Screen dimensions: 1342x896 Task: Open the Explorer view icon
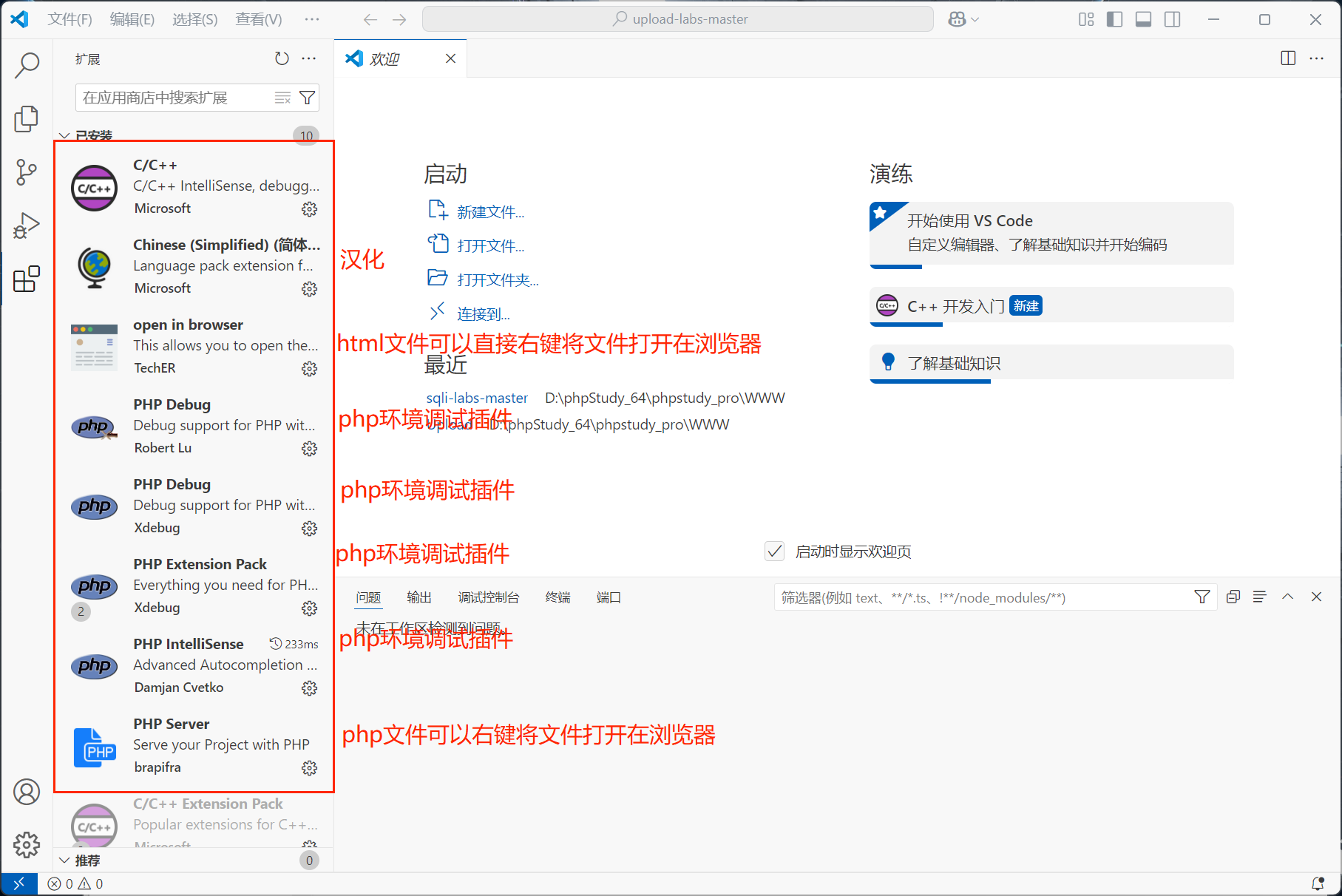click(27, 118)
